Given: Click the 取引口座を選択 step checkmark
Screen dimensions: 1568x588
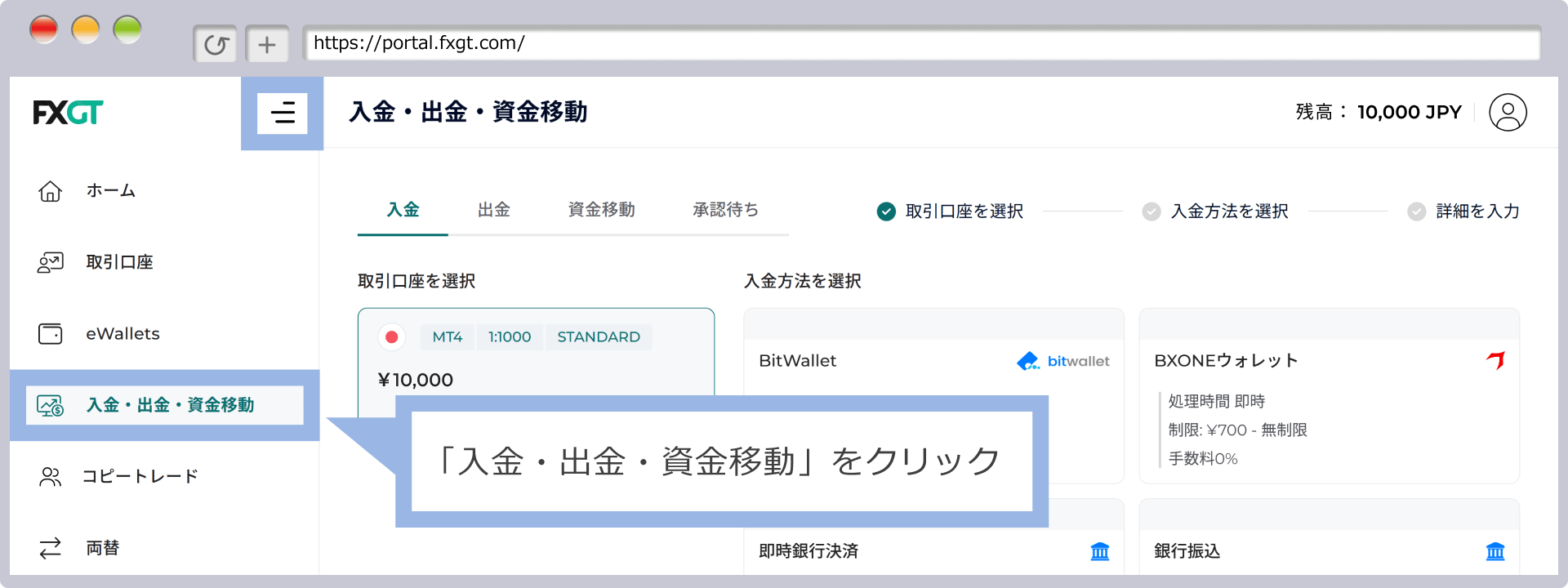Looking at the screenshot, I should pyautogui.click(x=886, y=212).
